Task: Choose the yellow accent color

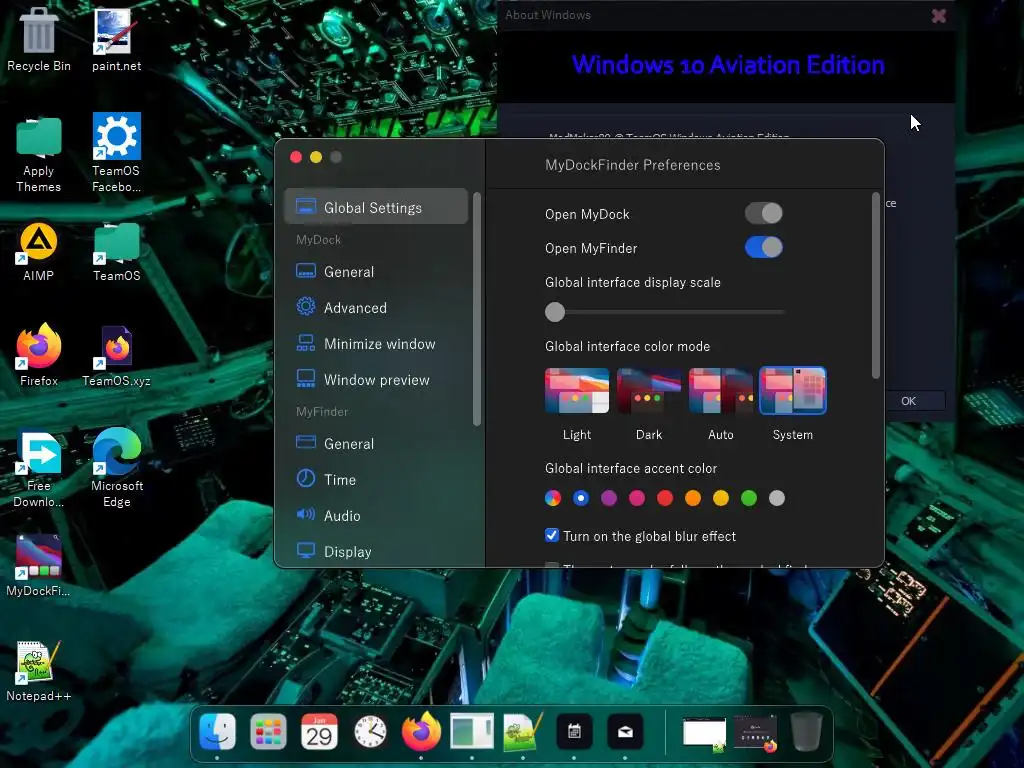Action: point(721,498)
